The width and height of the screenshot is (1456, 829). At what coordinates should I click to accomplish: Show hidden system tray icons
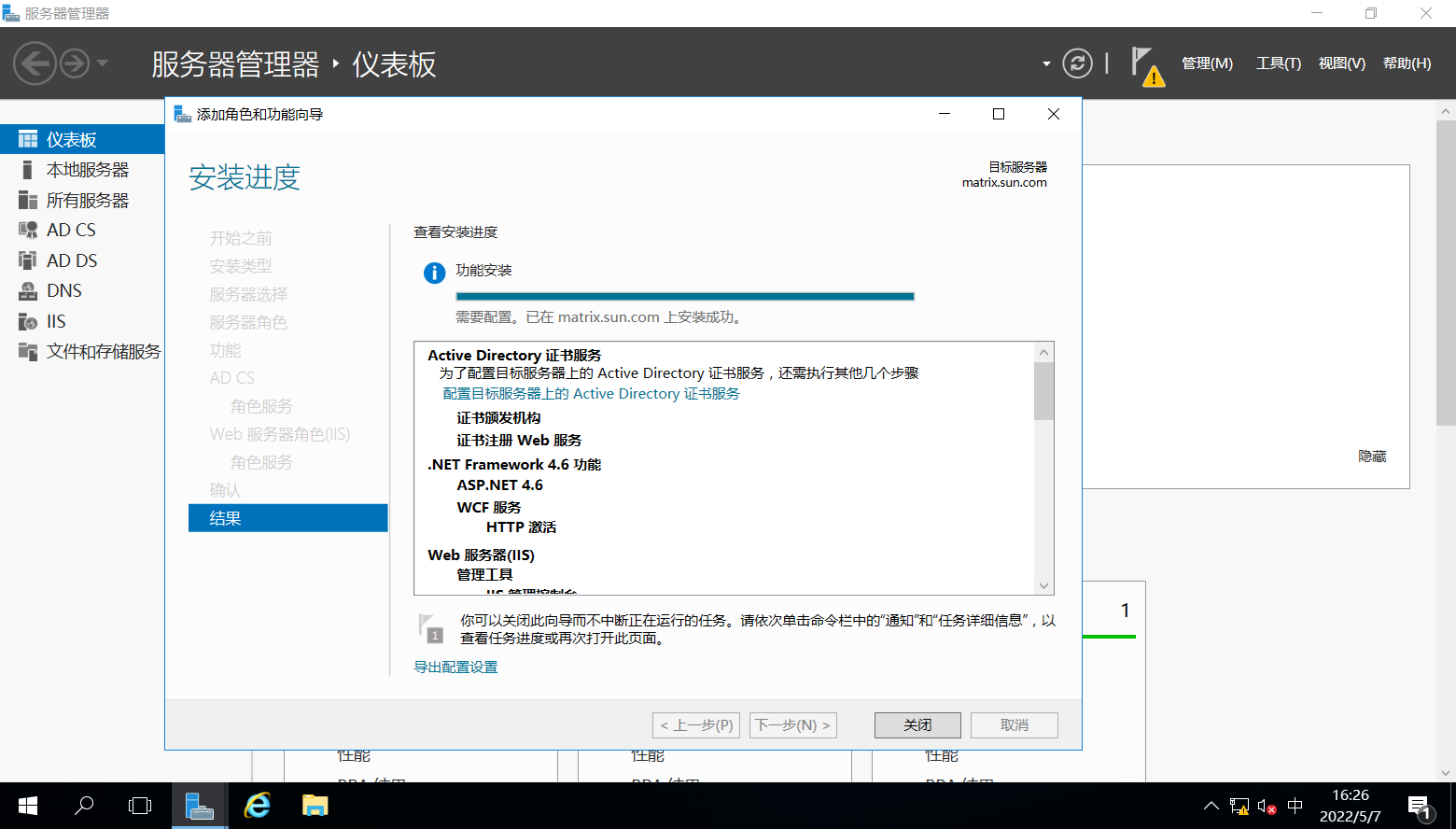point(1211,806)
